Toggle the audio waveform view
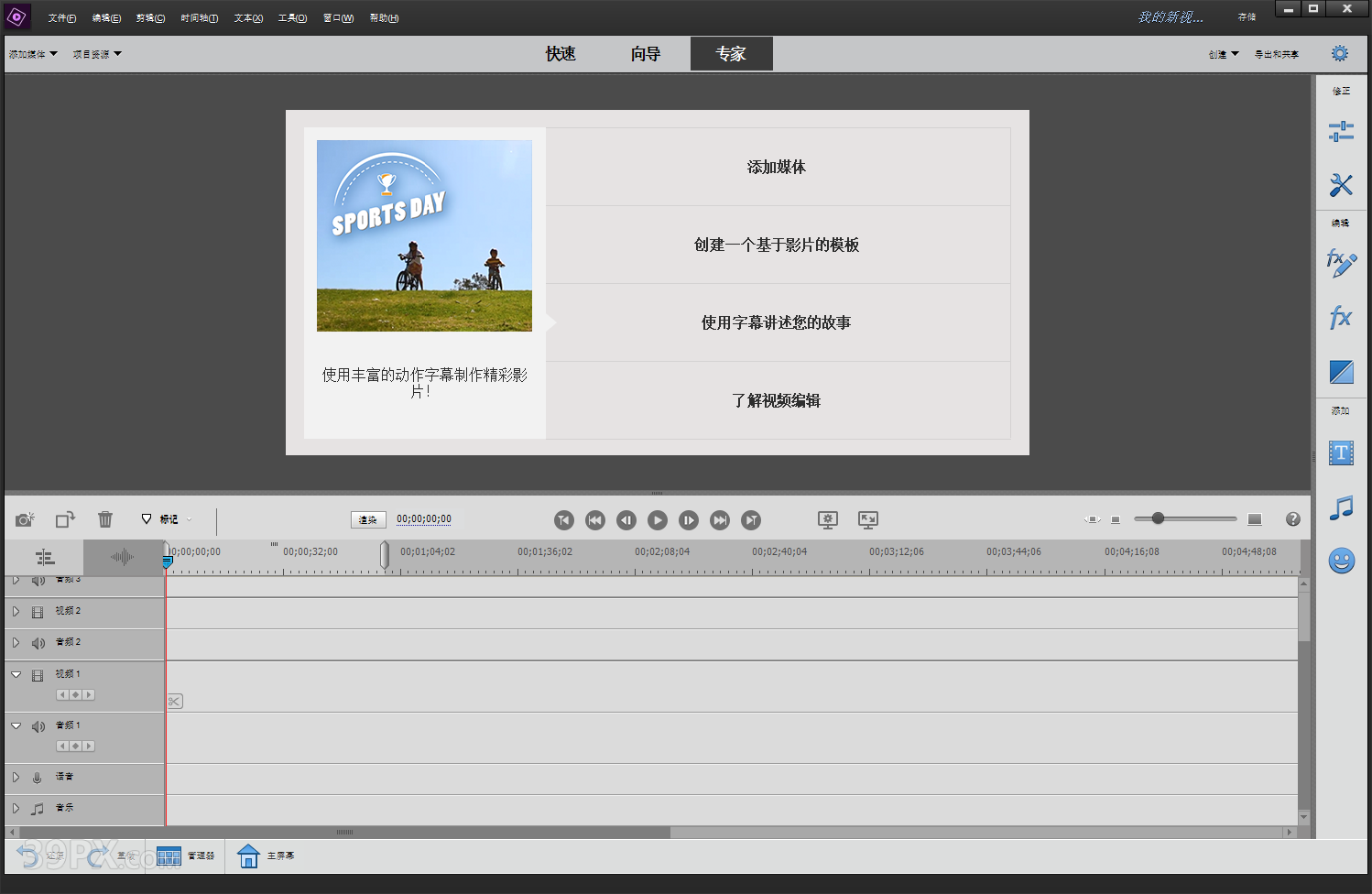 point(122,557)
